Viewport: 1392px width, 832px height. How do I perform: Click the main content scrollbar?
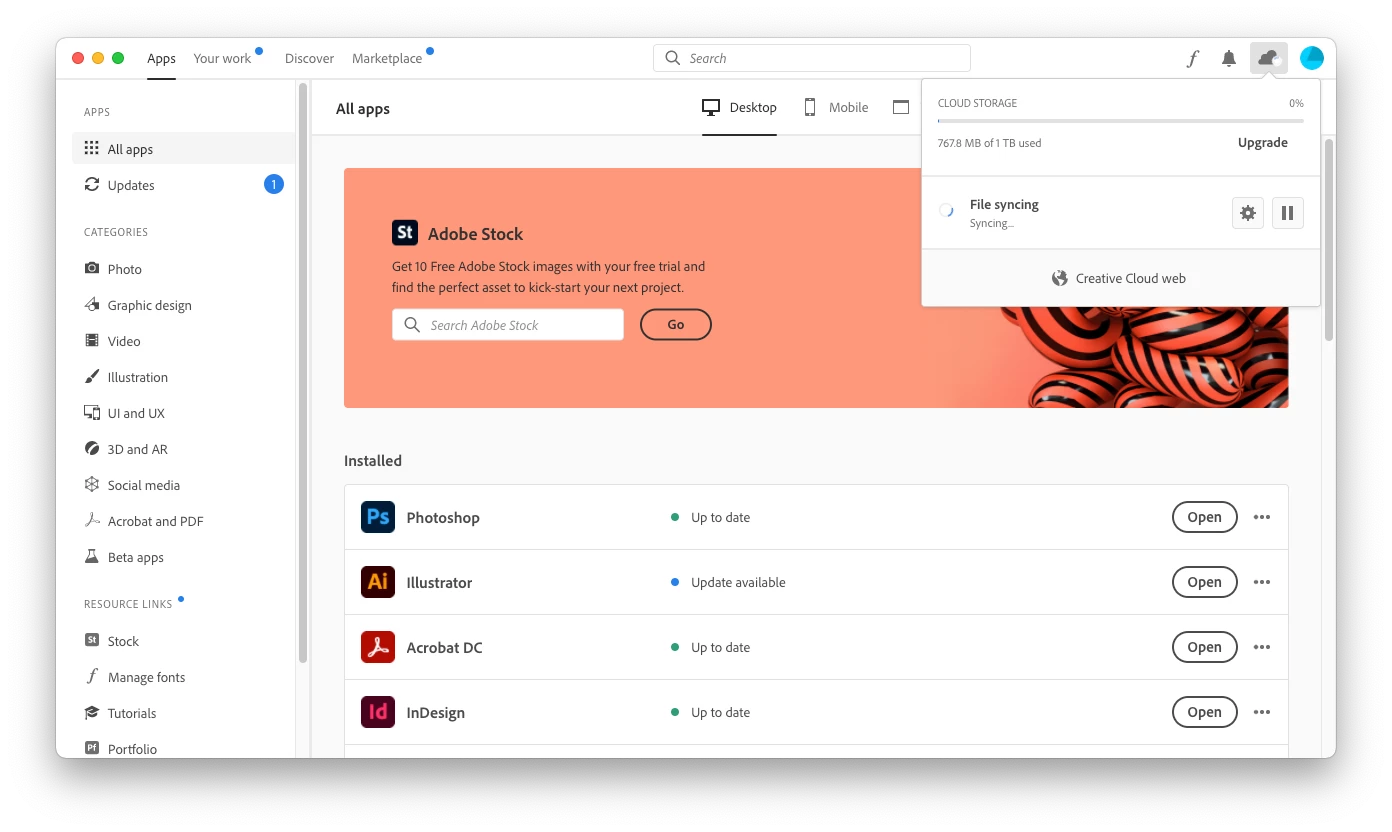[1329, 240]
